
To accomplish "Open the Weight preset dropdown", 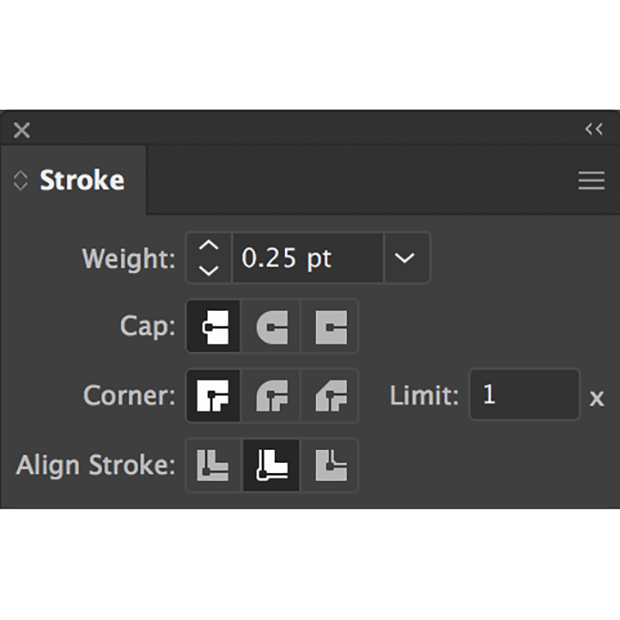I will pyautogui.click(x=406, y=258).
